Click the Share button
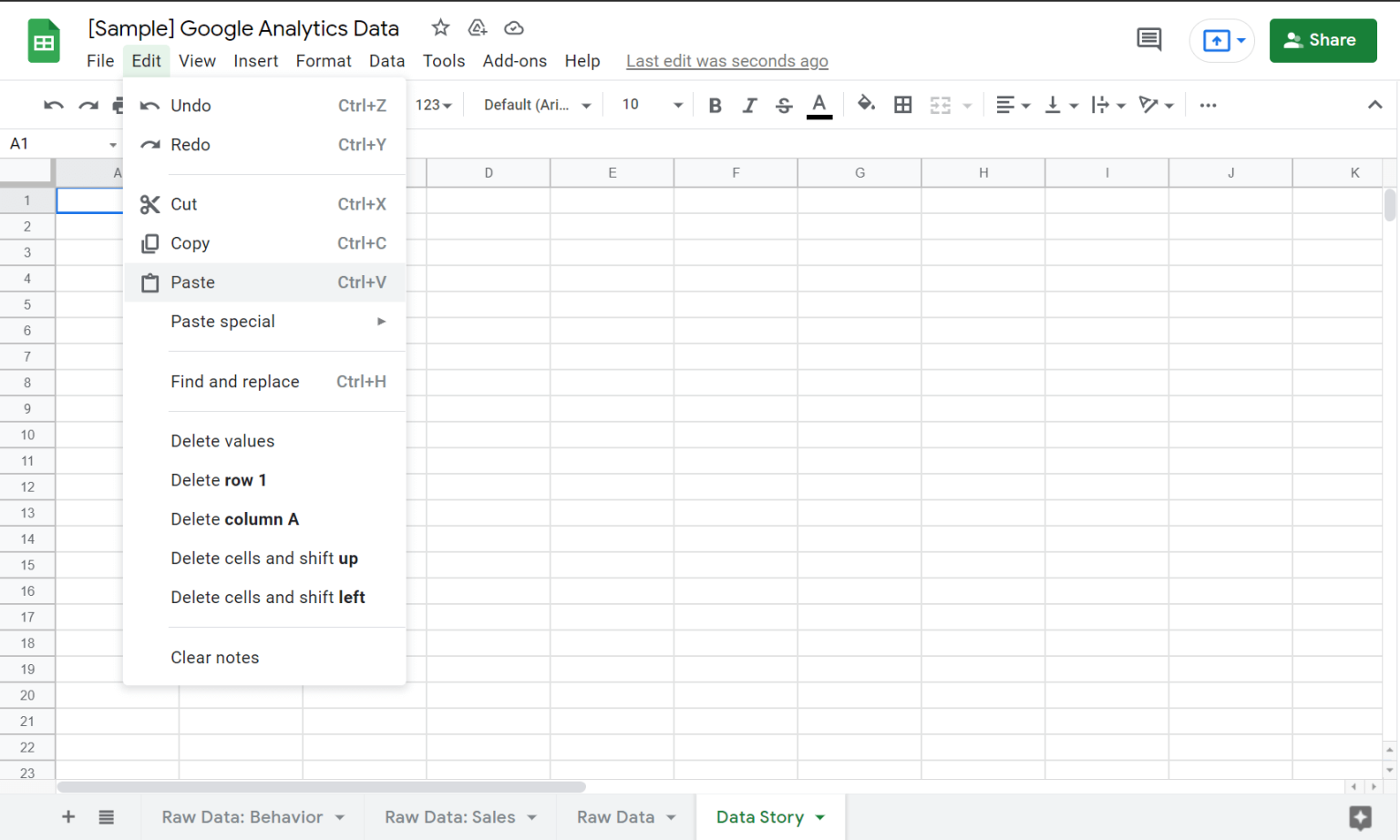This screenshot has height=840, width=1400. [1323, 40]
